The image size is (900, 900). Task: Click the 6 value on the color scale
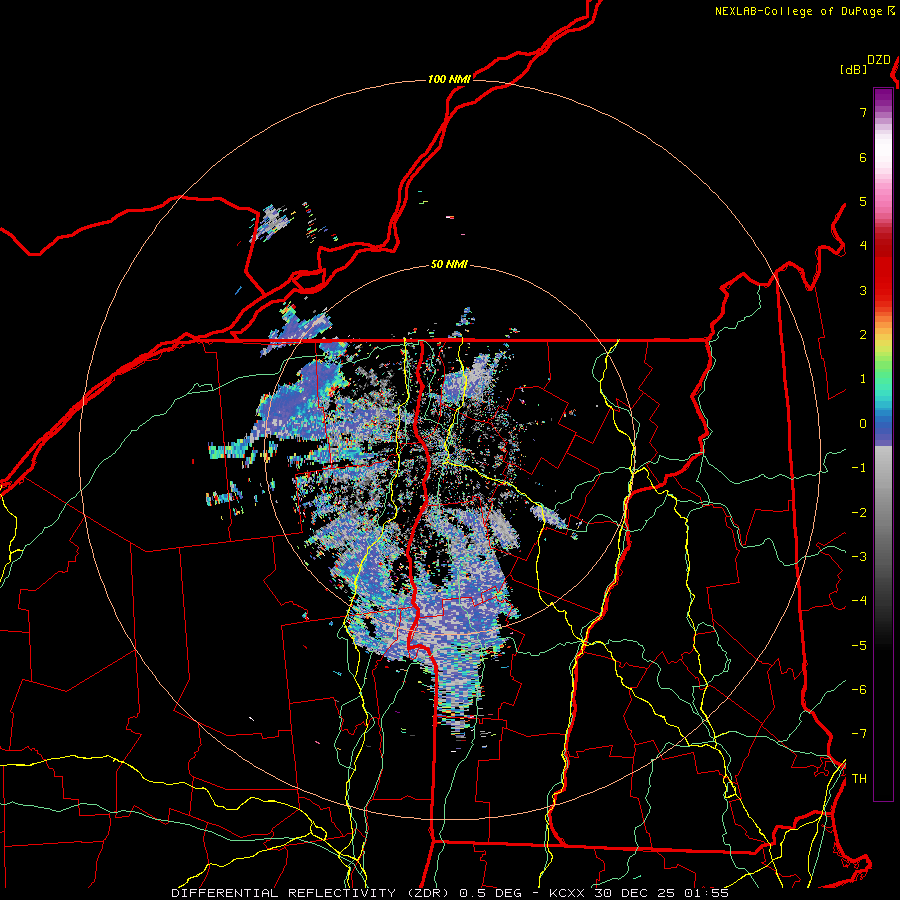click(863, 157)
